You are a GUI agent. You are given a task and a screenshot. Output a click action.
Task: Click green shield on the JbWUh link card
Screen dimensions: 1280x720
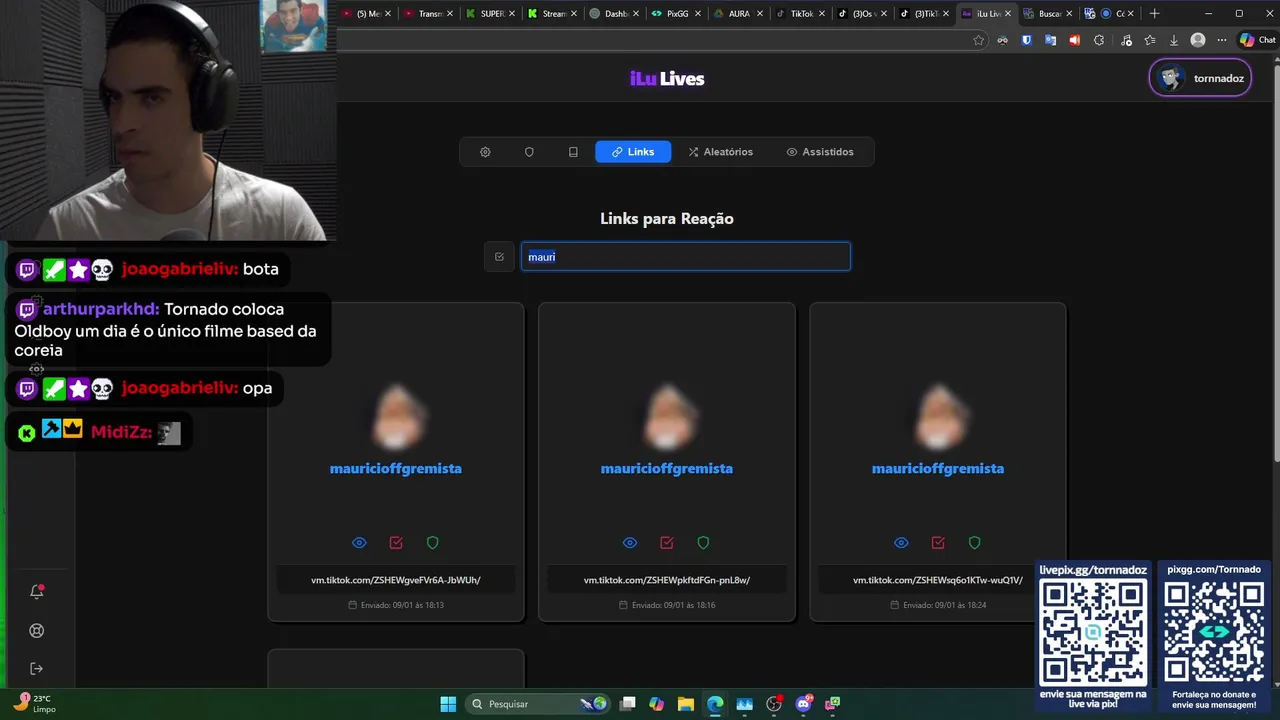433,543
